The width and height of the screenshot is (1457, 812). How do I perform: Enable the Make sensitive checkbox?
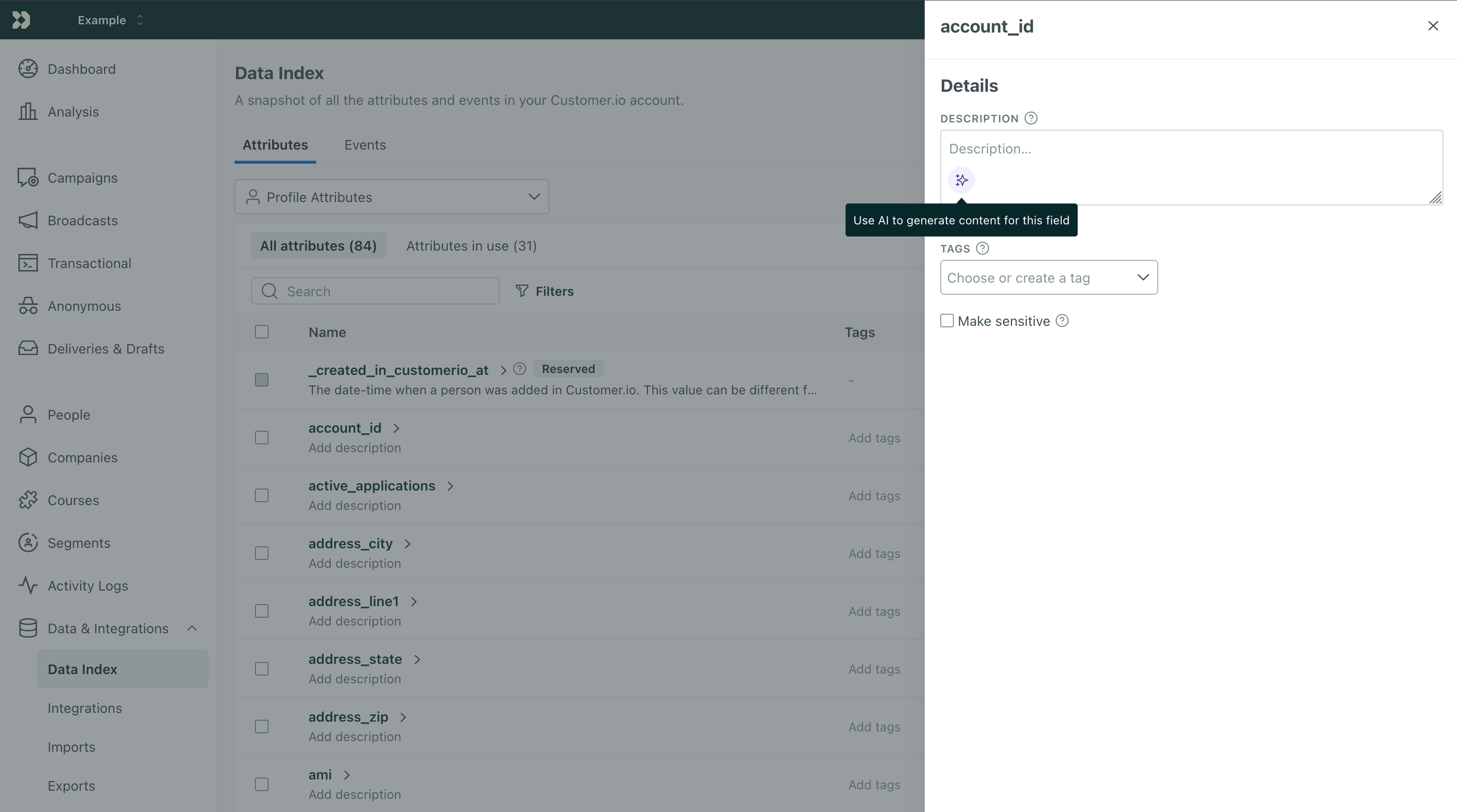tap(947, 321)
